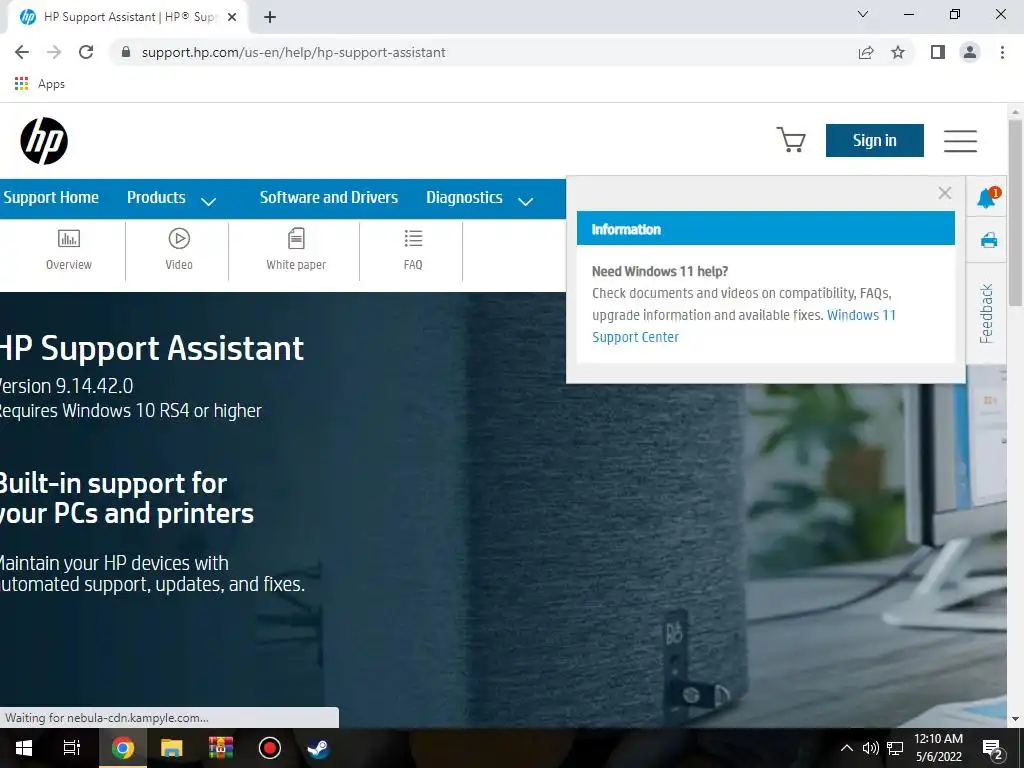This screenshot has width=1024, height=768.
Task: Open the FAQ section
Action: pyautogui.click(x=413, y=250)
